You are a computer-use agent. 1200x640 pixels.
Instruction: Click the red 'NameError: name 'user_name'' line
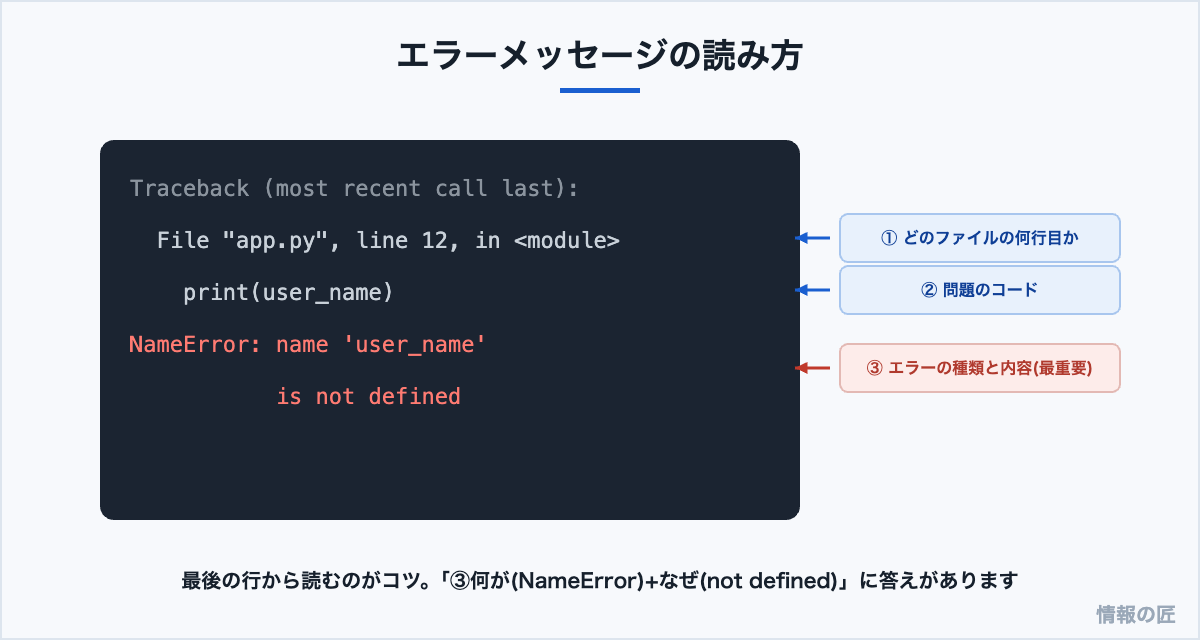coord(308,345)
